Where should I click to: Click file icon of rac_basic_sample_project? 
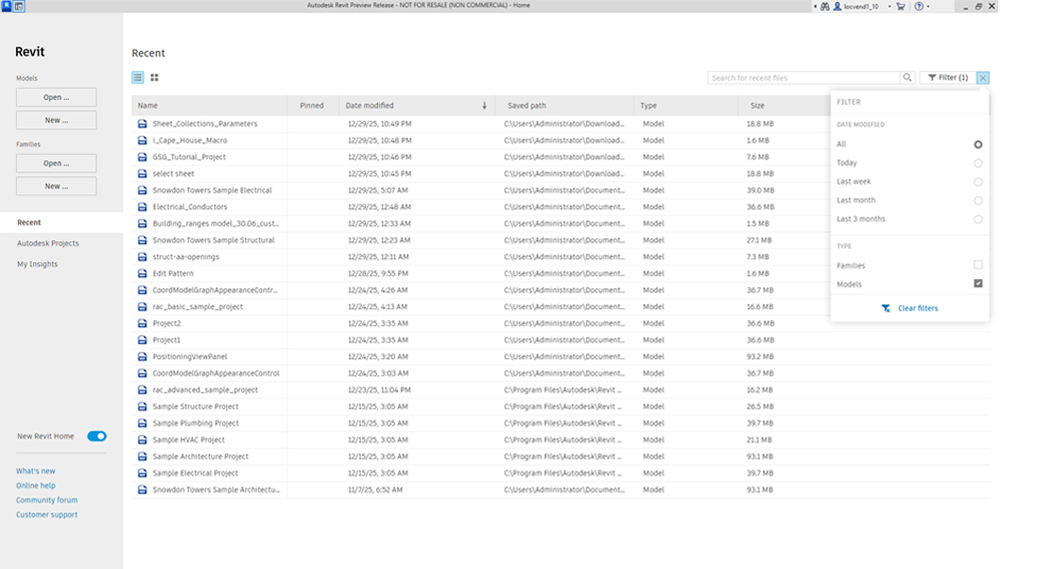142,306
